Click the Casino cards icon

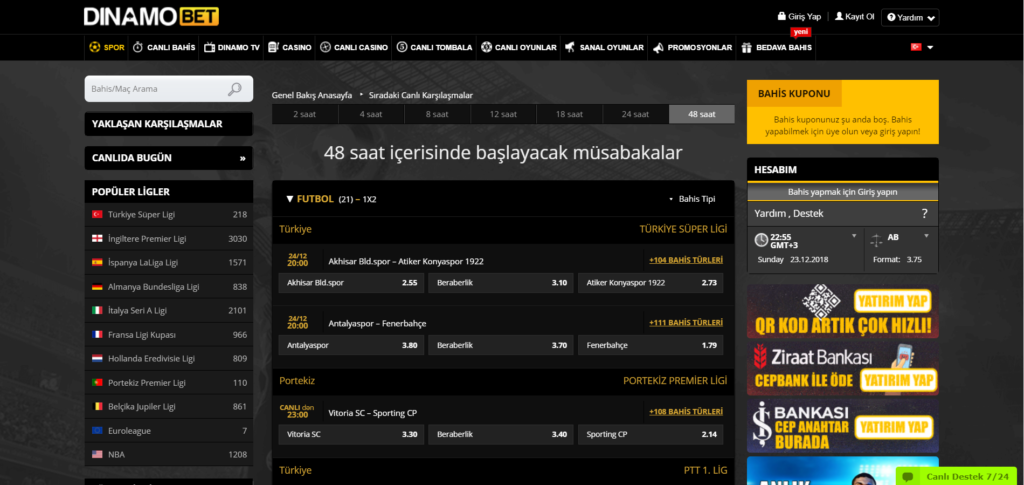(x=274, y=48)
